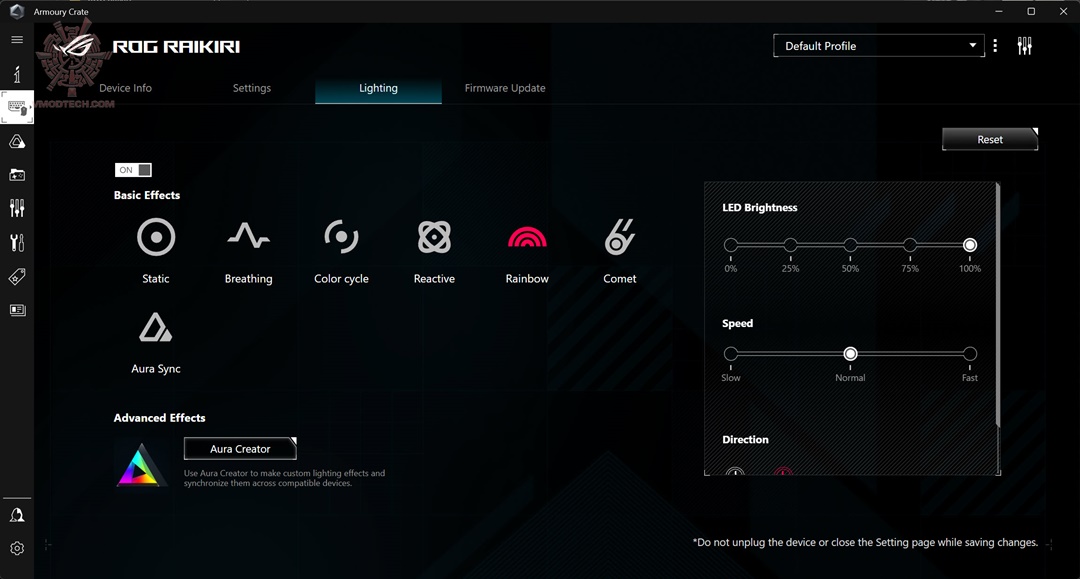Select the counterclockwise Direction option
The height and width of the screenshot is (579, 1080).
[783, 472]
